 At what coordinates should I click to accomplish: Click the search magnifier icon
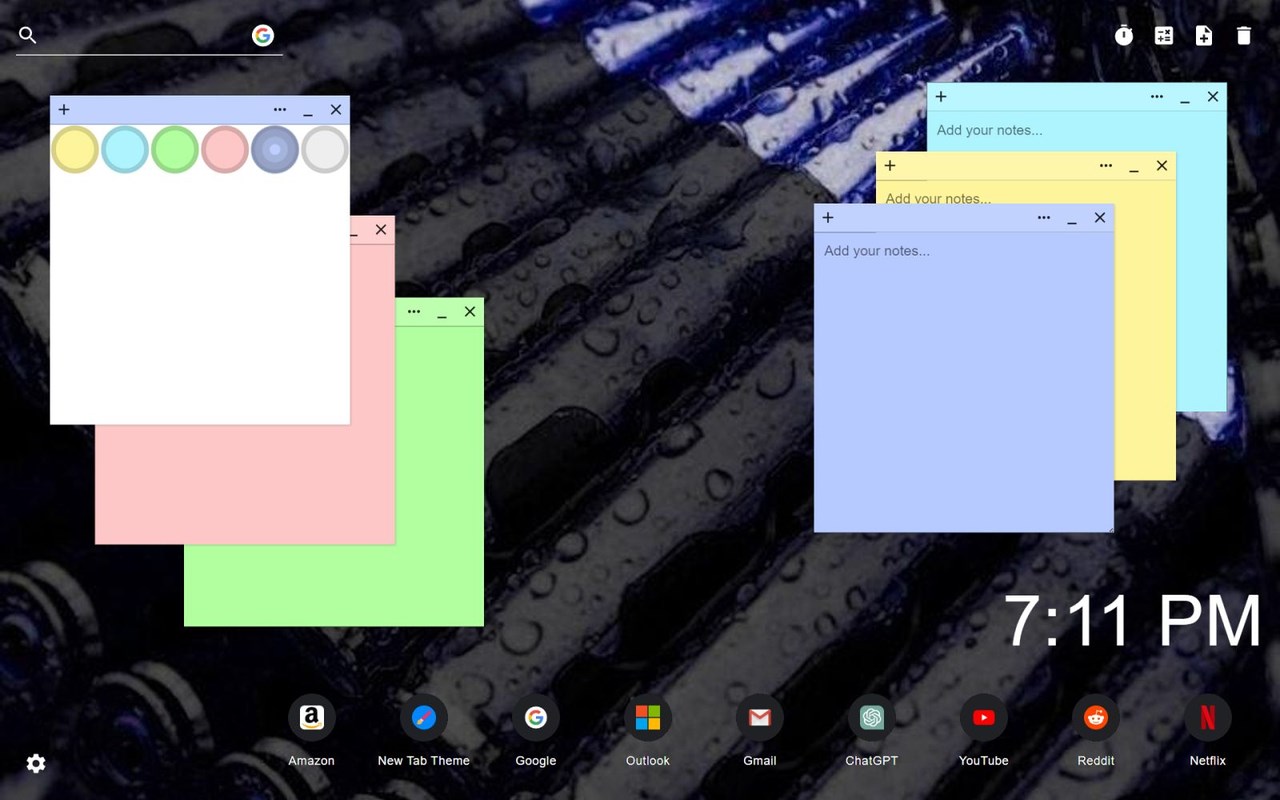28,36
